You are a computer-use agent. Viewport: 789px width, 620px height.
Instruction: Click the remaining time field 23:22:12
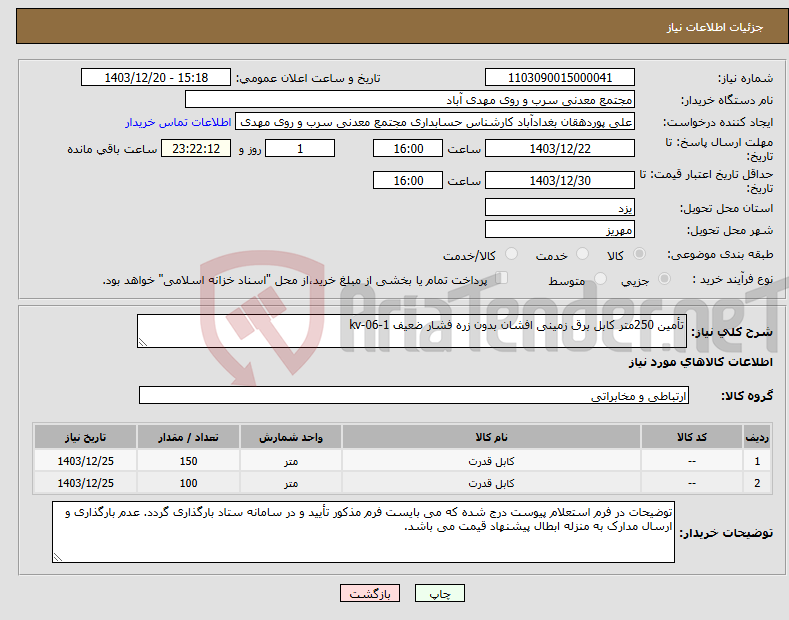pos(196,148)
